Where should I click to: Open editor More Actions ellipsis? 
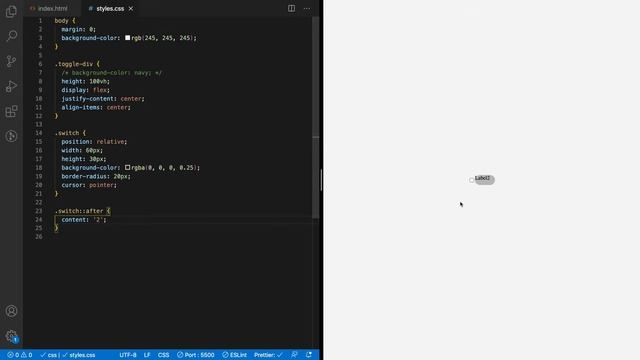click(307, 8)
